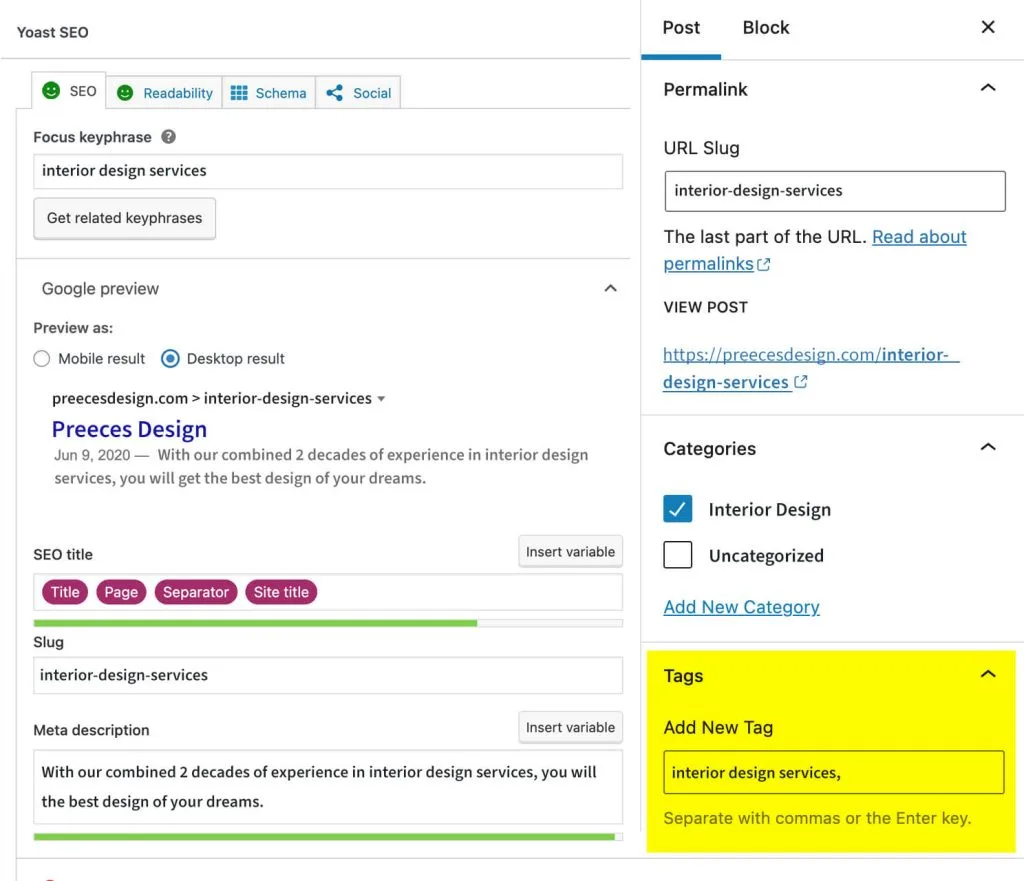Open the Focus keyphrase help icon
Viewport: 1024px width, 881px height.
click(x=168, y=136)
